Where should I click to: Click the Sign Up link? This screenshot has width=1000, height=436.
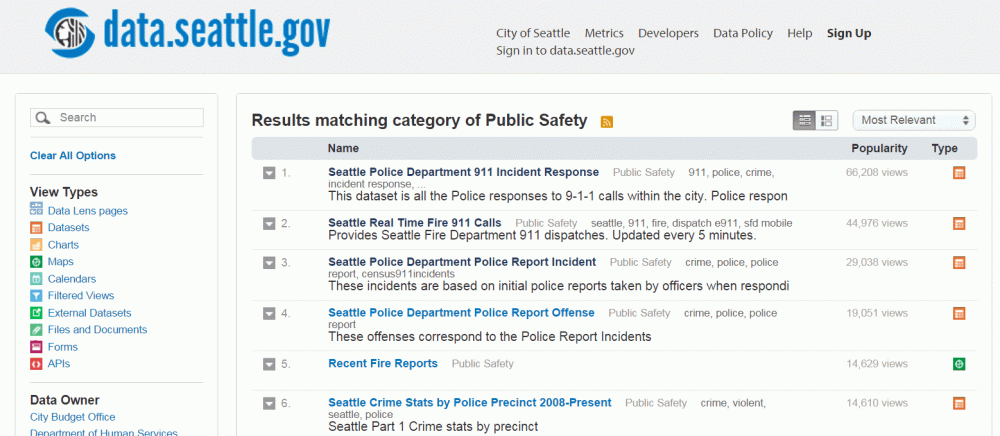pos(849,33)
